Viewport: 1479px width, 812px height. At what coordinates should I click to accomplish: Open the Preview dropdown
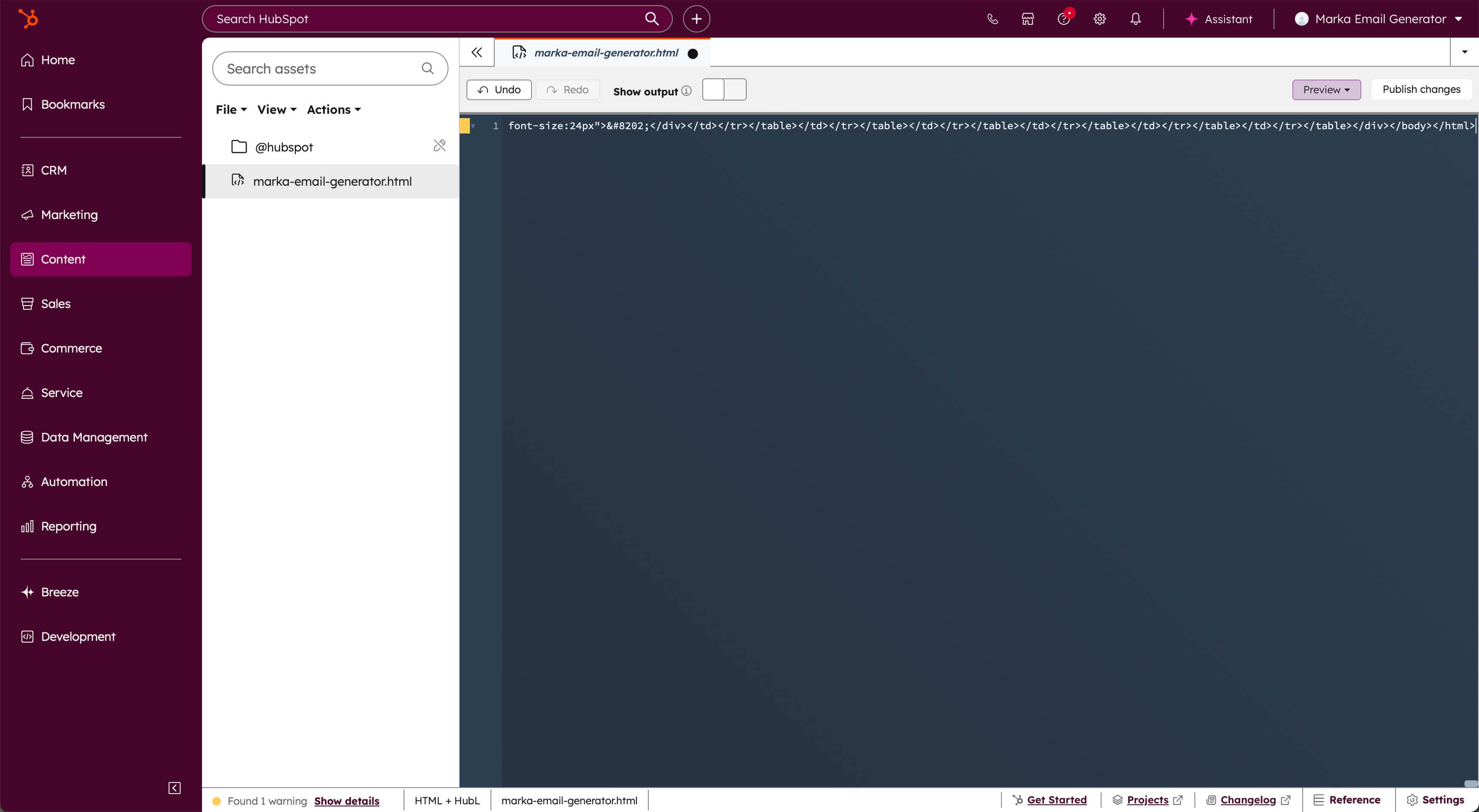coord(1326,89)
